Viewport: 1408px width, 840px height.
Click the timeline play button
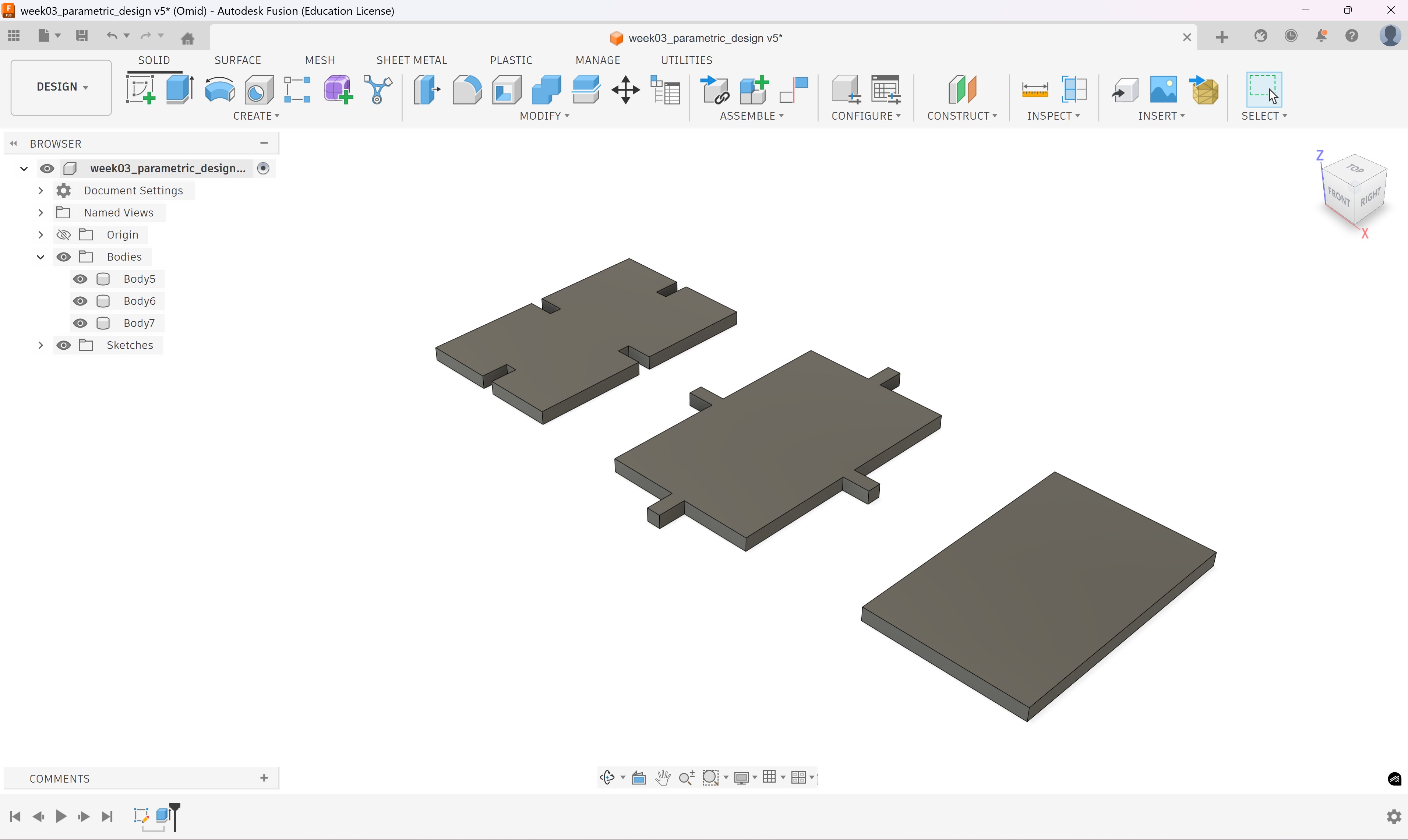[x=61, y=816]
